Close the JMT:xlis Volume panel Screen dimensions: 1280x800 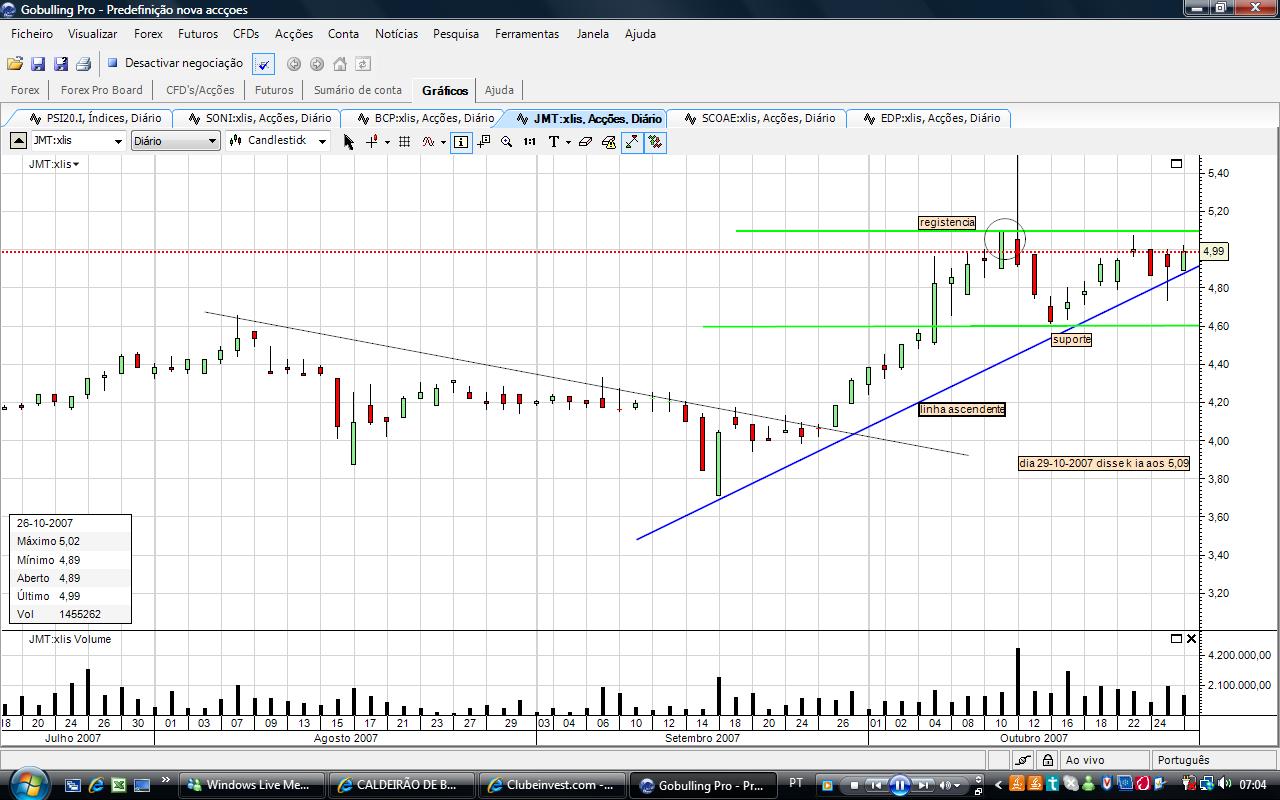1191,638
